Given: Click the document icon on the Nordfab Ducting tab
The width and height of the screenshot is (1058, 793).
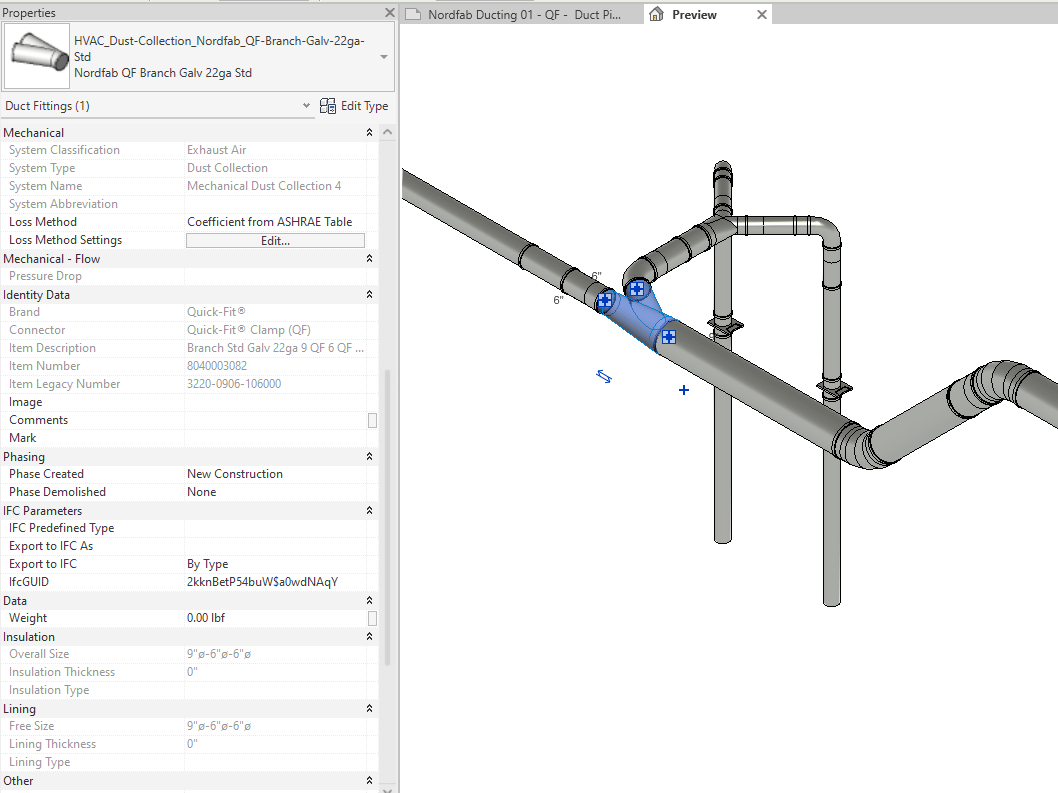Looking at the screenshot, I should (x=412, y=14).
